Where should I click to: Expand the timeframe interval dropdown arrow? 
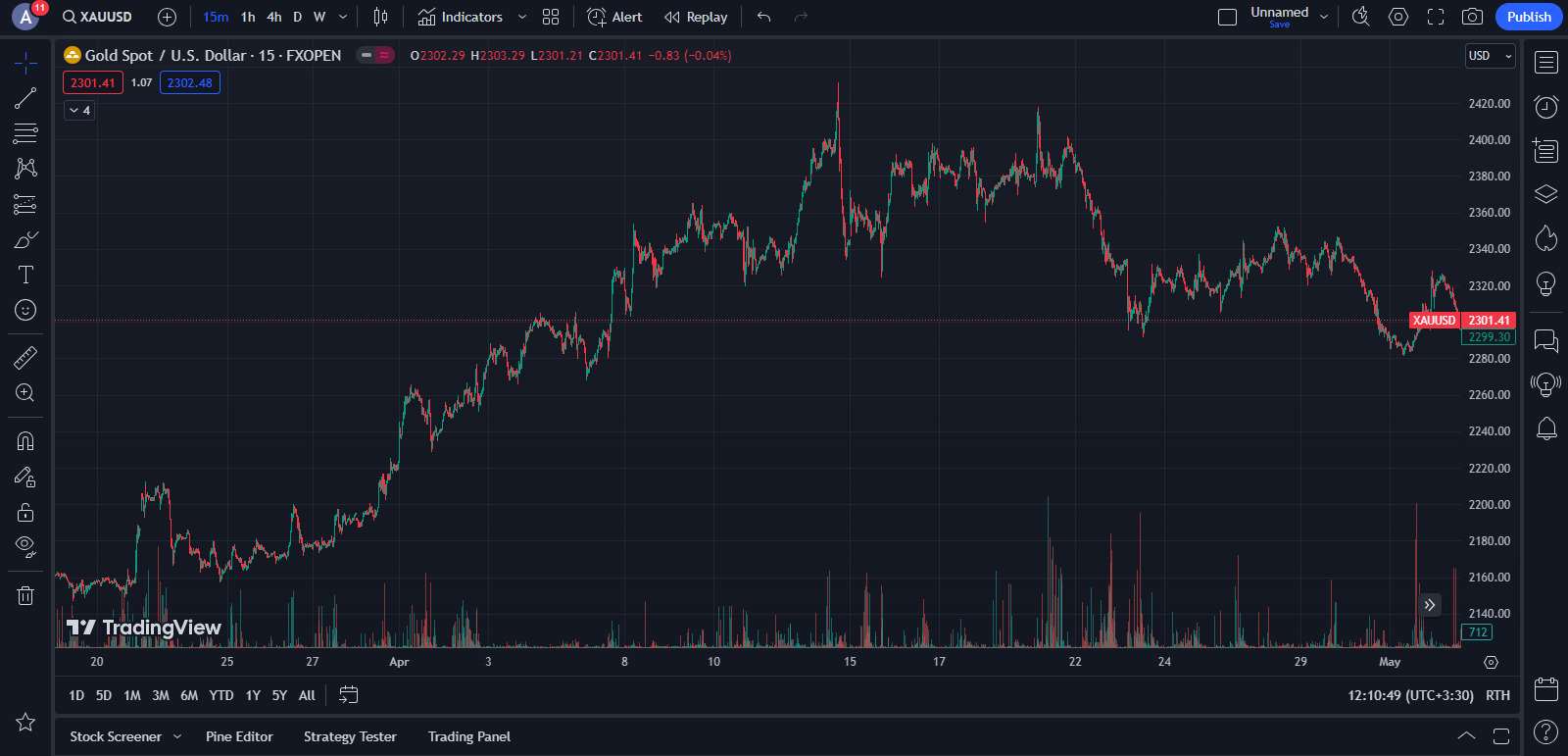[343, 17]
